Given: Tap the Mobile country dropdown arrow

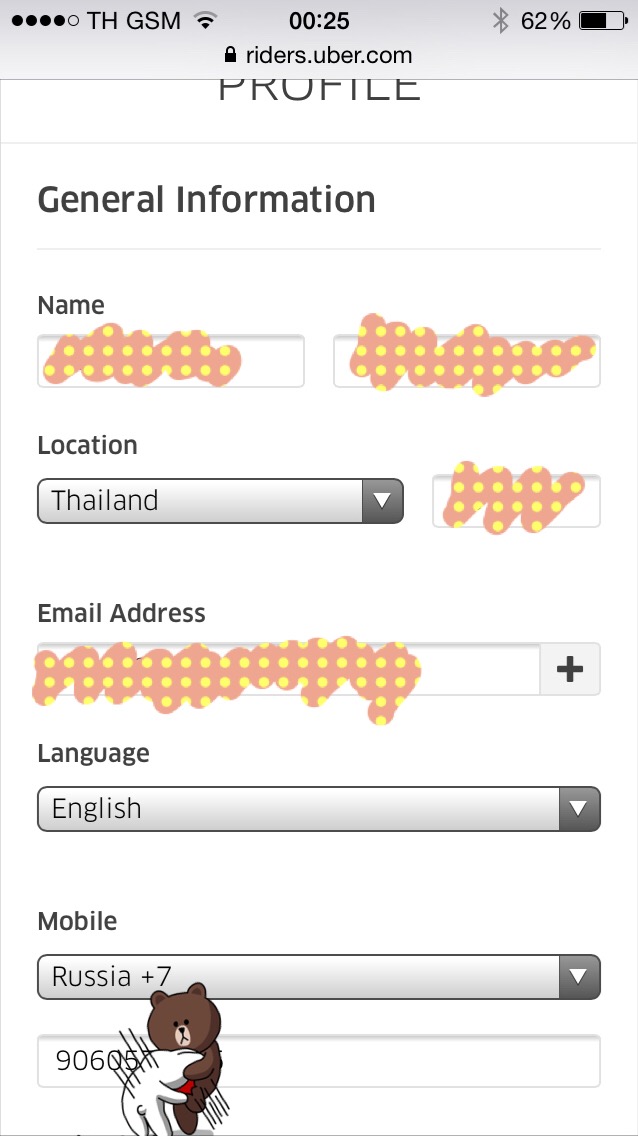Looking at the screenshot, I should 579,977.
